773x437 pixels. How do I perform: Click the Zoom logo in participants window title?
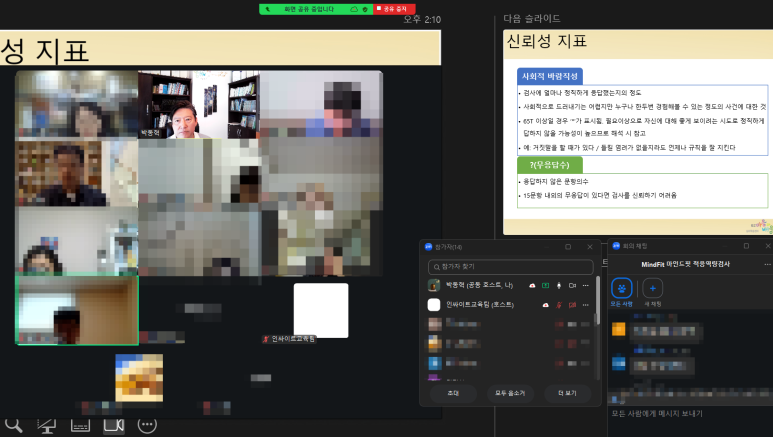(x=428, y=247)
